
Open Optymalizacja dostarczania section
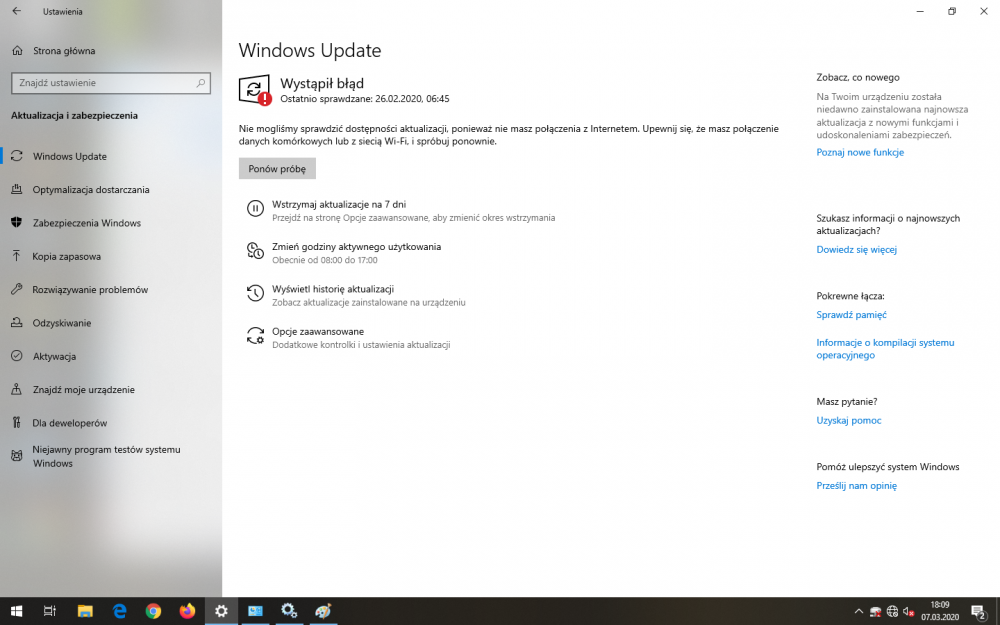pyautogui.click(x=90, y=189)
